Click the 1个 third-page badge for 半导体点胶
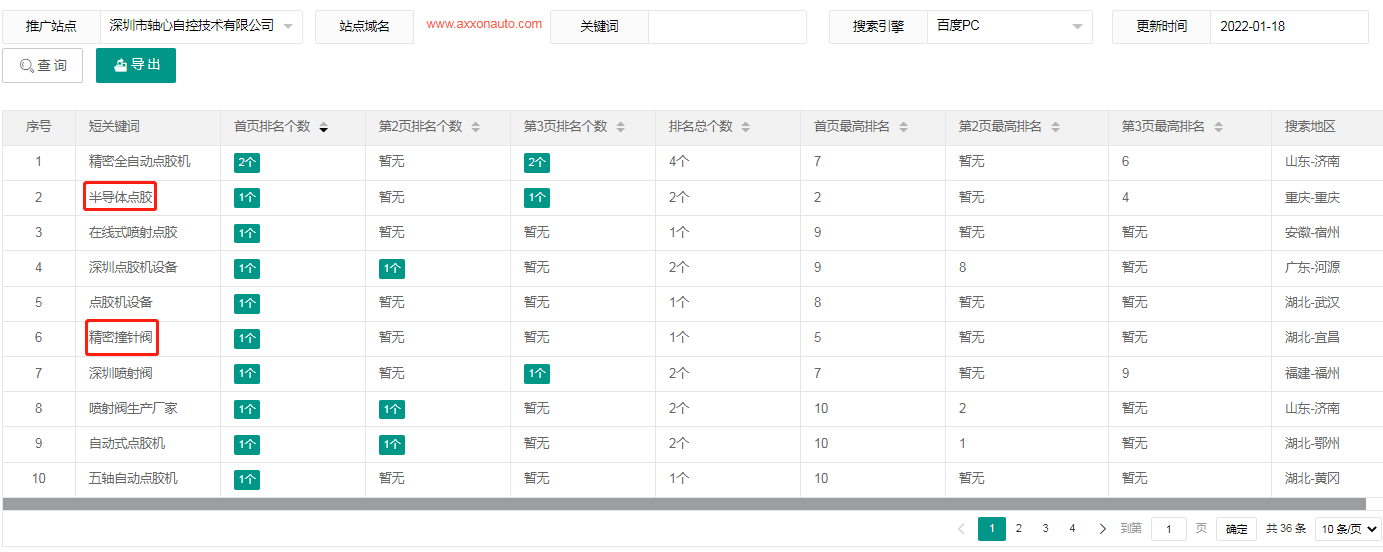The width and height of the screenshot is (1383, 552). [537, 198]
